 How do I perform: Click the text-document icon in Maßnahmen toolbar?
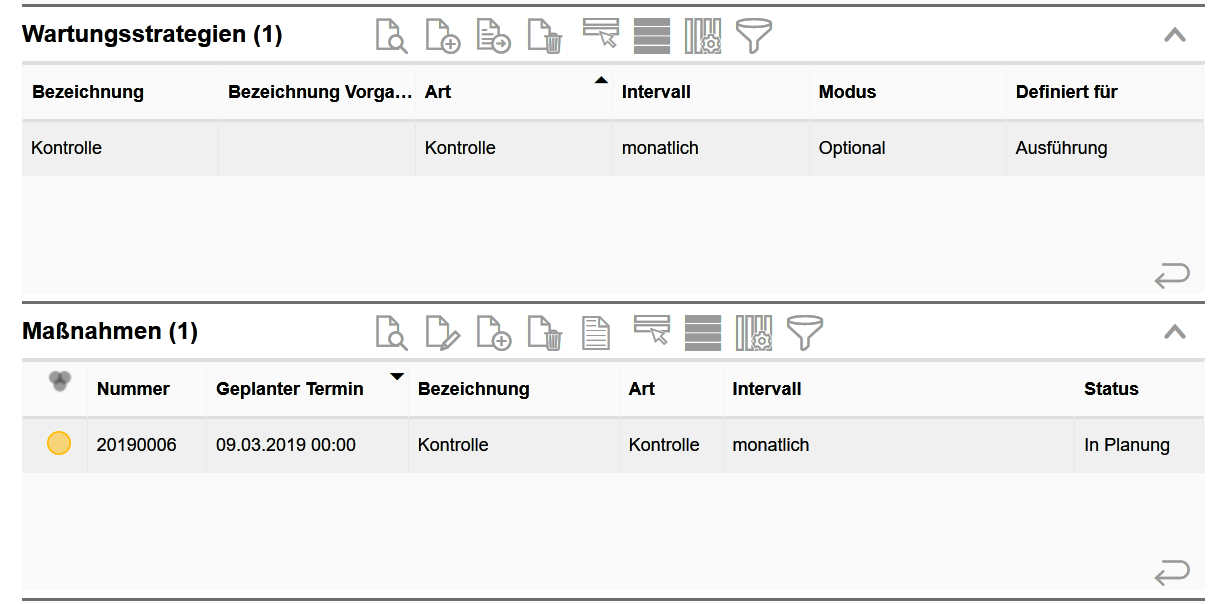click(596, 332)
